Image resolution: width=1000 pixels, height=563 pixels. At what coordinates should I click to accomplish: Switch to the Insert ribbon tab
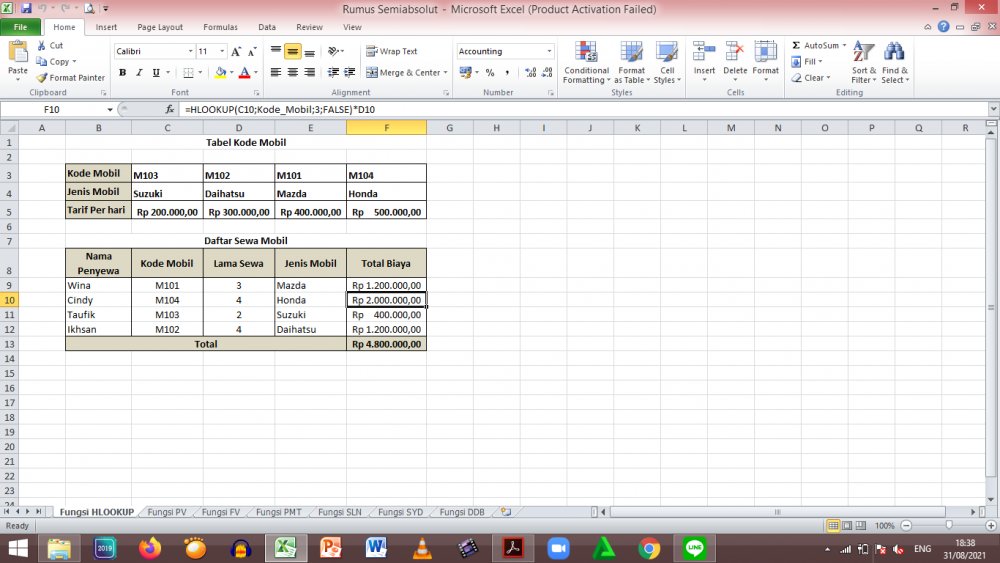(106, 27)
